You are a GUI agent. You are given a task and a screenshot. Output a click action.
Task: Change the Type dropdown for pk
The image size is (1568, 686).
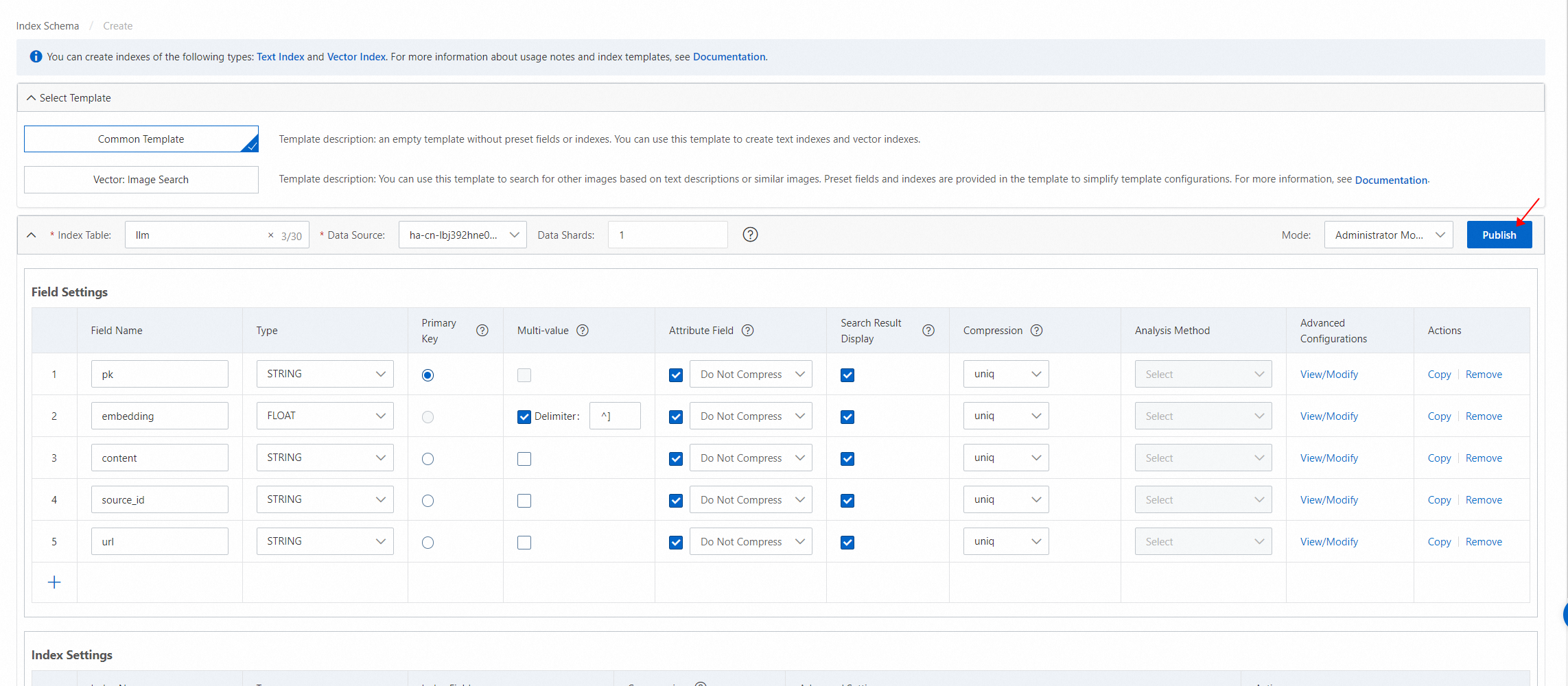pyautogui.click(x=325, y=374)
